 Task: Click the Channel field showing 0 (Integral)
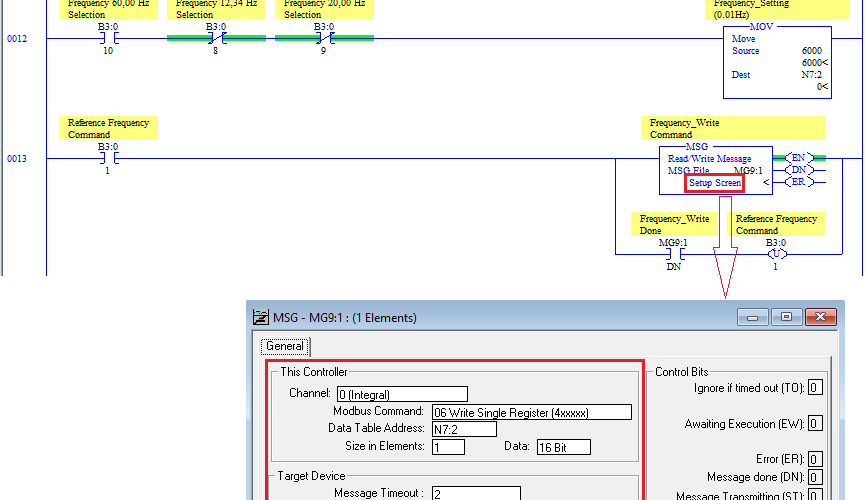click(402, 394)
